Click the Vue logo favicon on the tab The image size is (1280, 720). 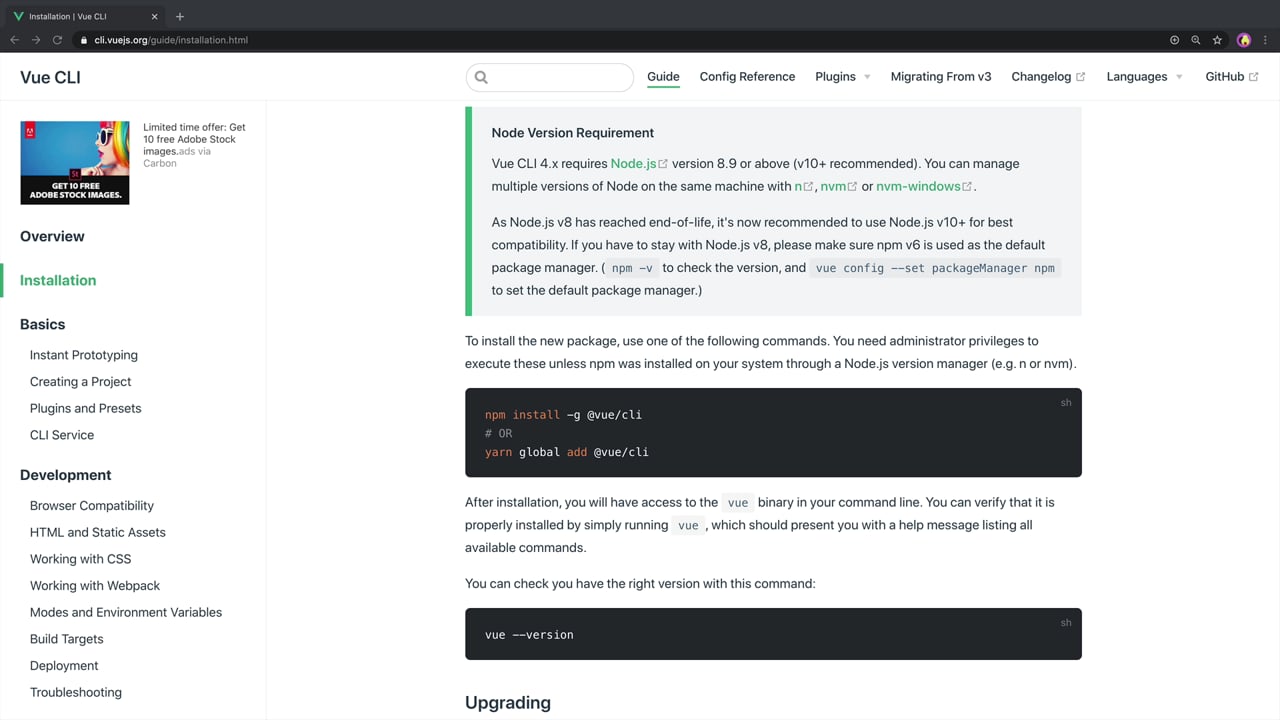click(19, 16)
